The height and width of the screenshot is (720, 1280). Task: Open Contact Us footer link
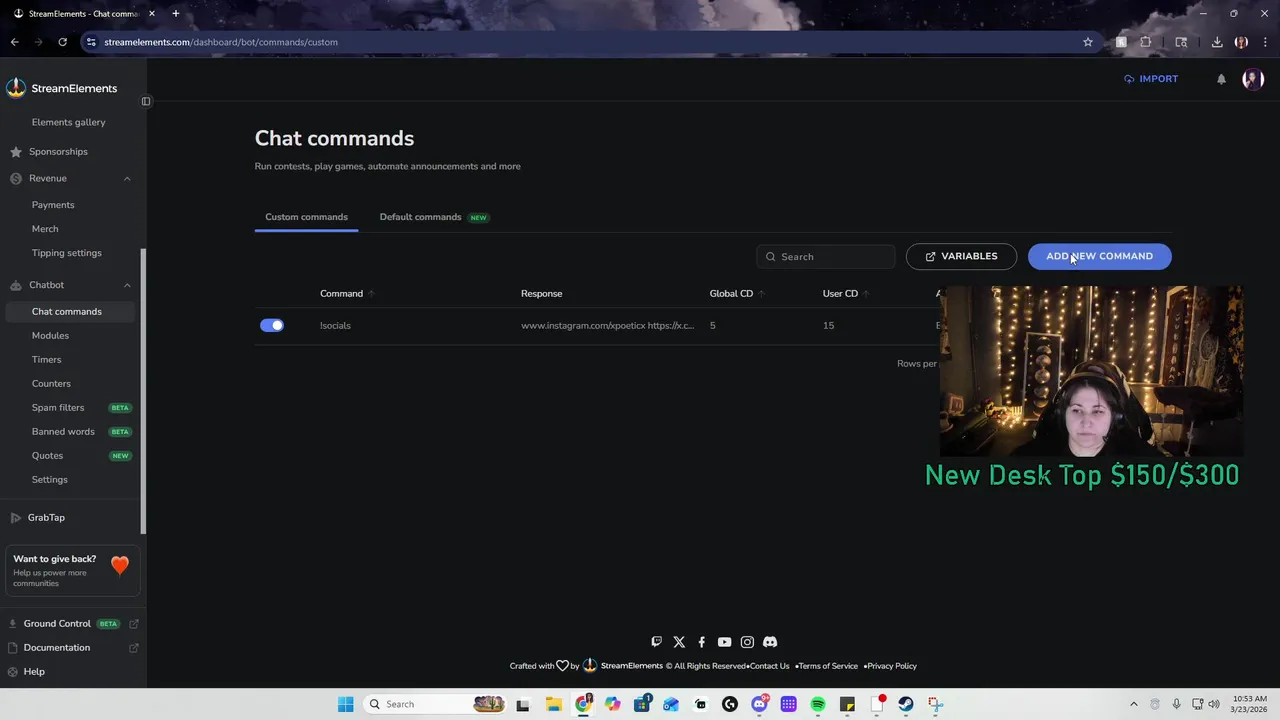[x=770, y=666]
